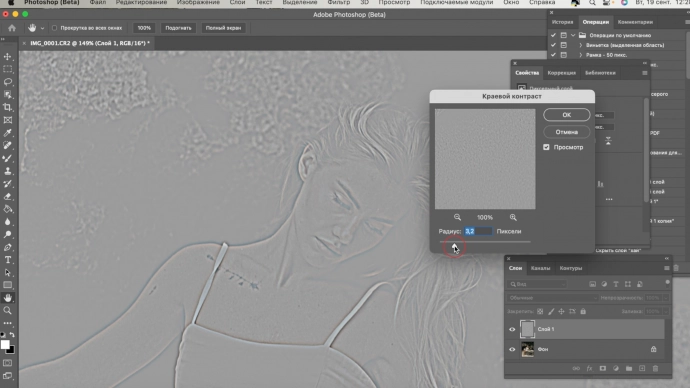Screen dimensions: 690x388
Task: Select the Rectangle shape tool
Action: click(x=7, y=285)
